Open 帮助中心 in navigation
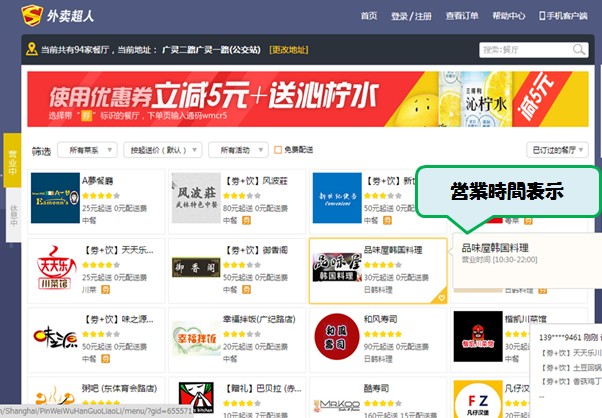This screenshot has height=418, width=602. 509,16
